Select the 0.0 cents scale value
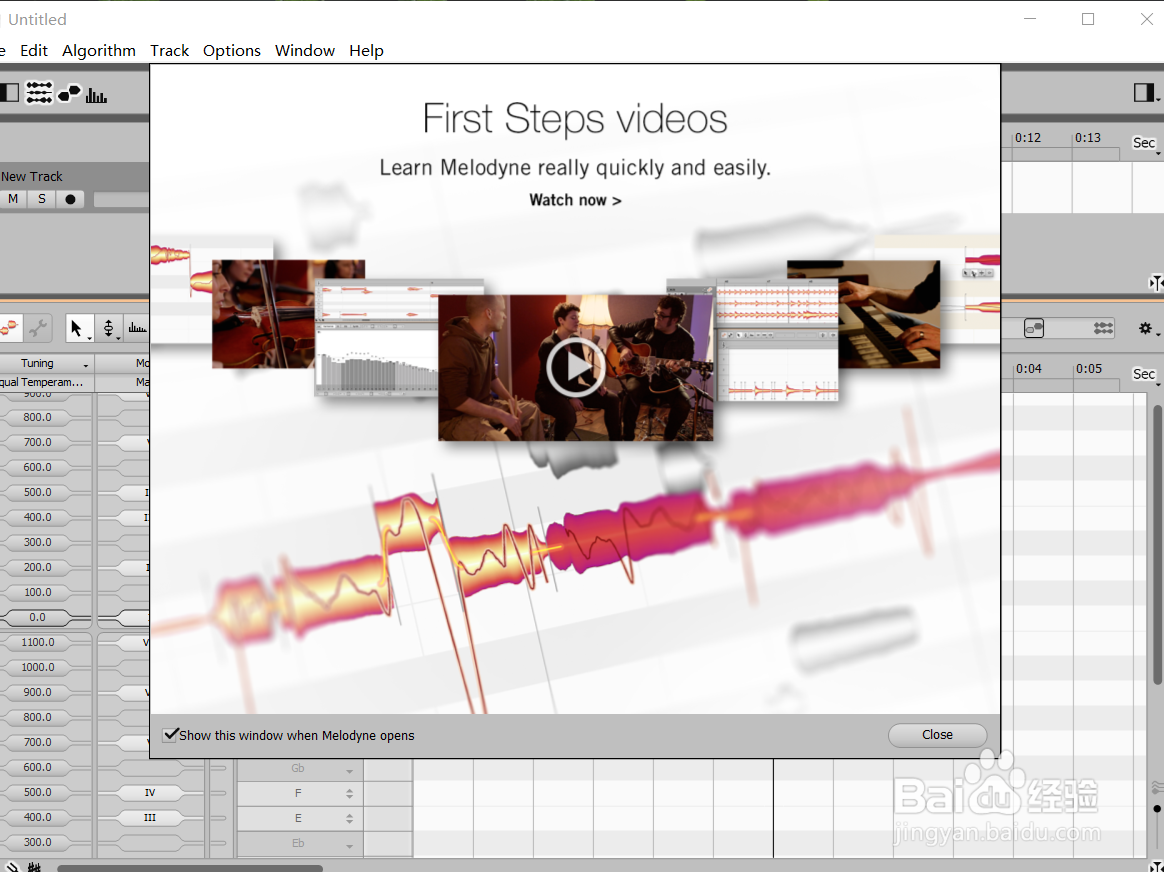This screenshot has height=872, width=1164. pos(37,617)
